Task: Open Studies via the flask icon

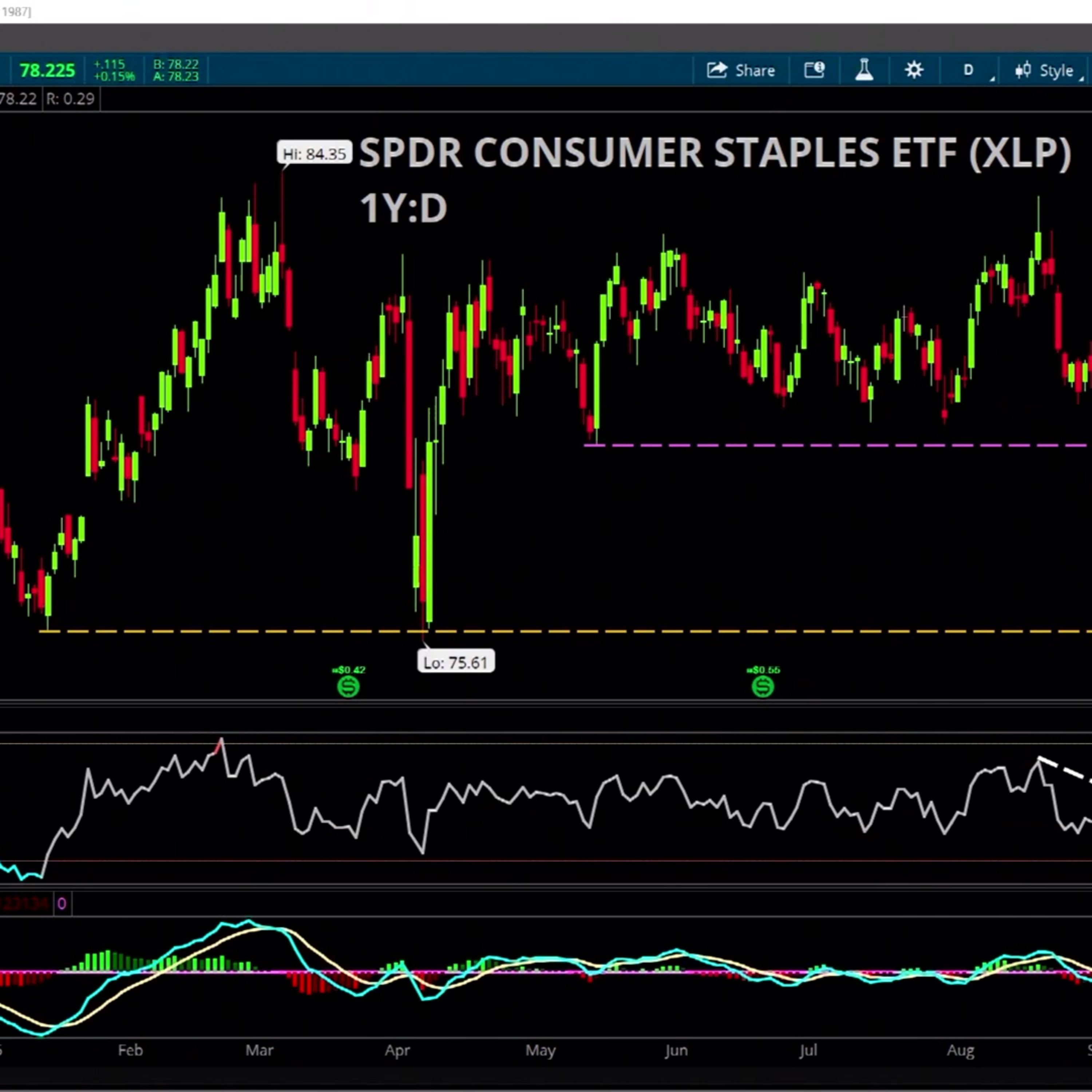Action: coord(864,70)
